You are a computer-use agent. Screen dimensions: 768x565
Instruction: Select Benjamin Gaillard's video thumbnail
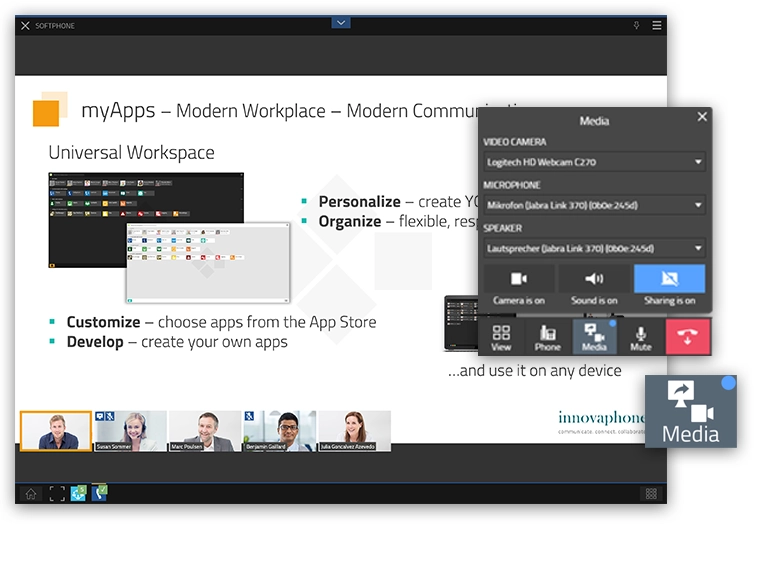[x=280, y=431]
